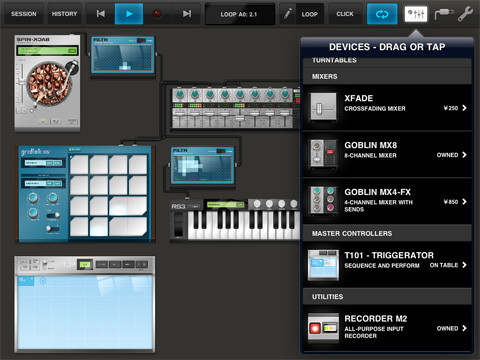Tap the ¥850 price for GOBLIN MX4-FX

pyautogui.click(x=451, y=202)
